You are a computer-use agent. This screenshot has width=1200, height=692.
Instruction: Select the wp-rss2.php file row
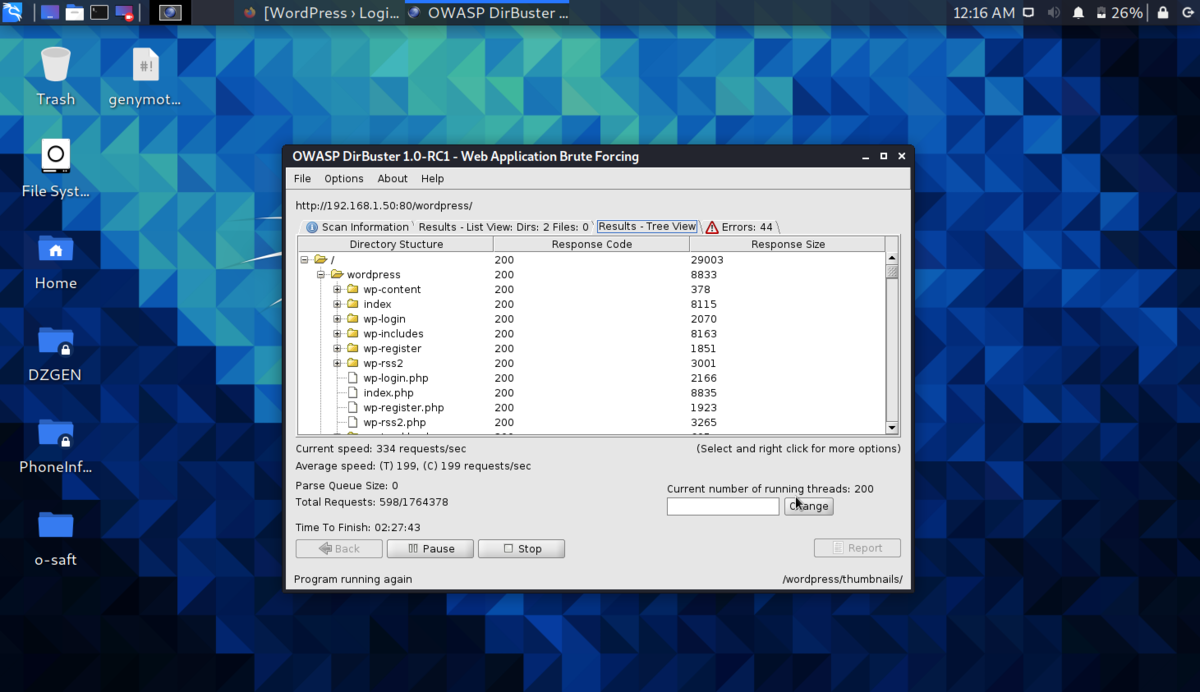[592, 423]
